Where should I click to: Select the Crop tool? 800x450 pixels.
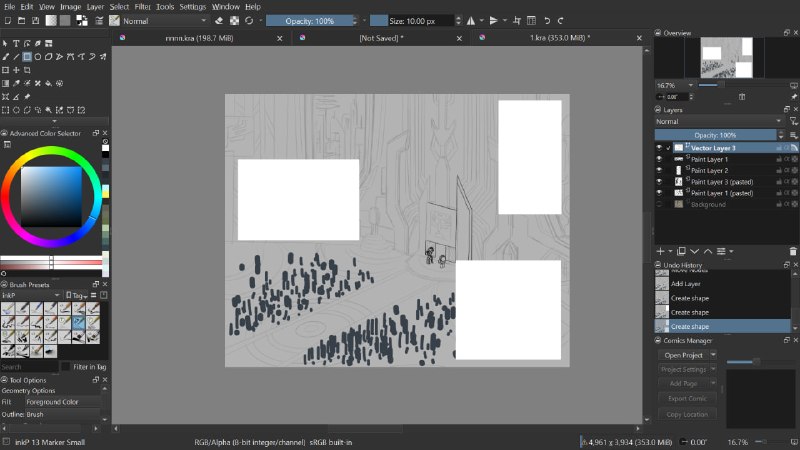click(x=27, y=70)
